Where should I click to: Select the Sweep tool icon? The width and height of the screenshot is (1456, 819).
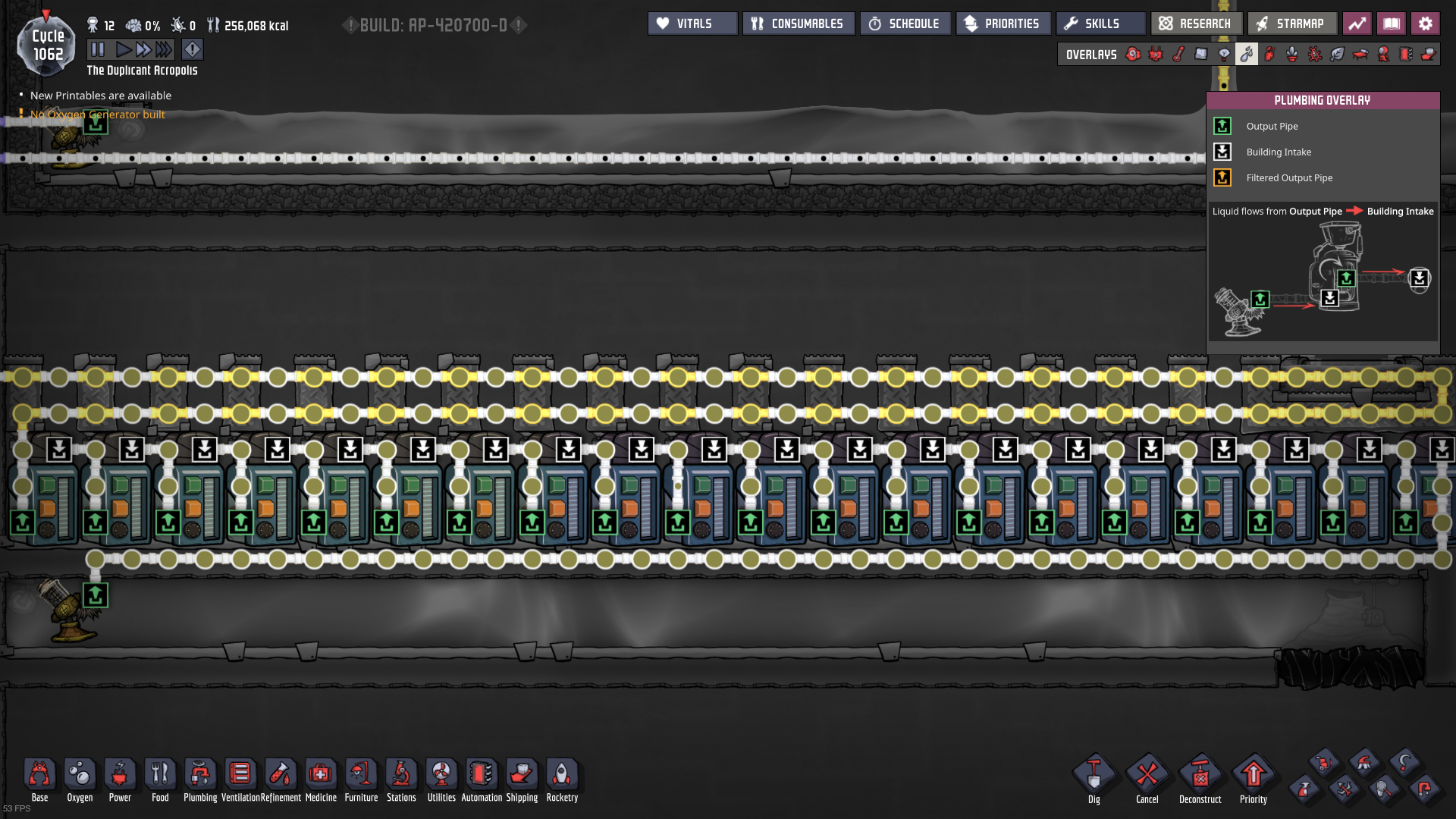1363,763
